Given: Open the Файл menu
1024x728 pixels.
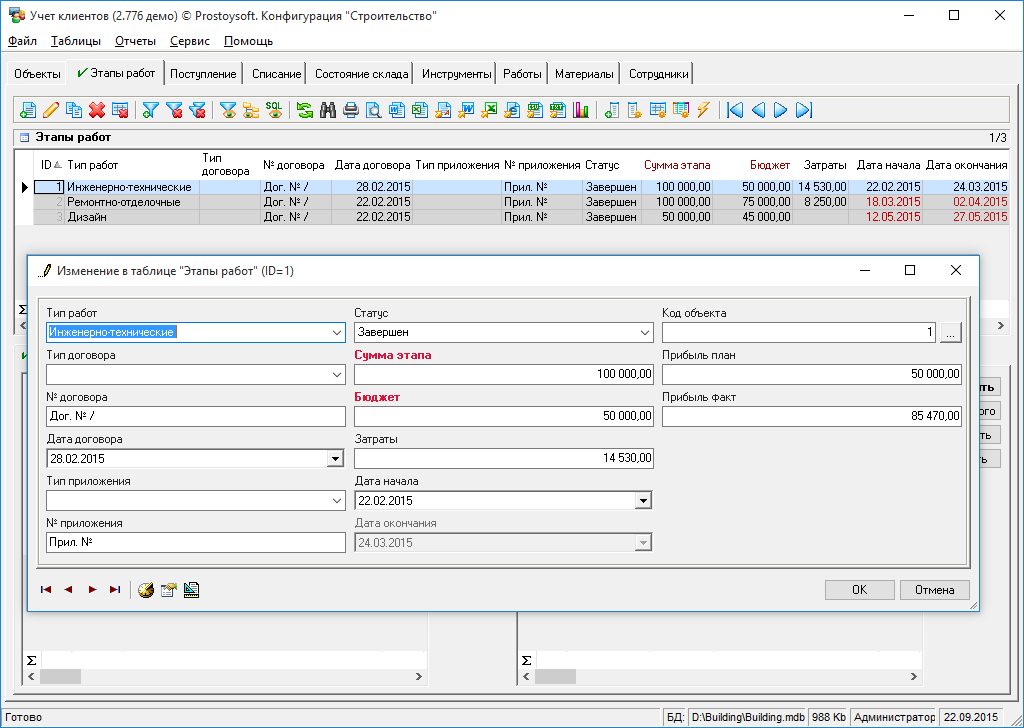Looking at the screenshot, I should click(x=22, y=41).
